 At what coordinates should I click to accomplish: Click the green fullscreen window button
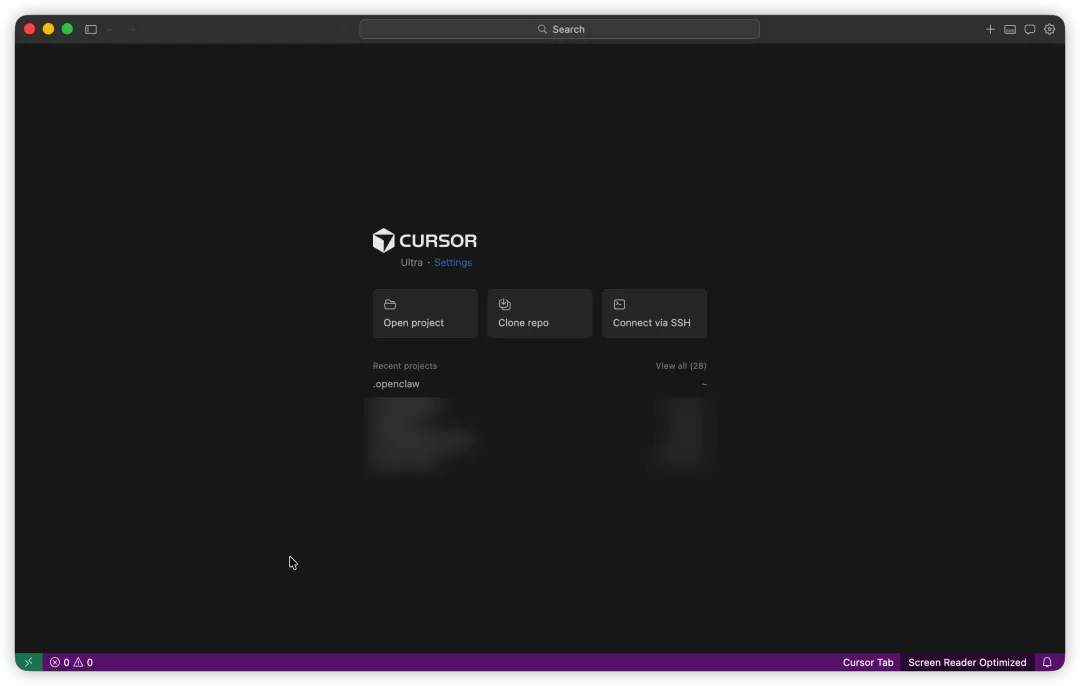(x=68, y=29)
